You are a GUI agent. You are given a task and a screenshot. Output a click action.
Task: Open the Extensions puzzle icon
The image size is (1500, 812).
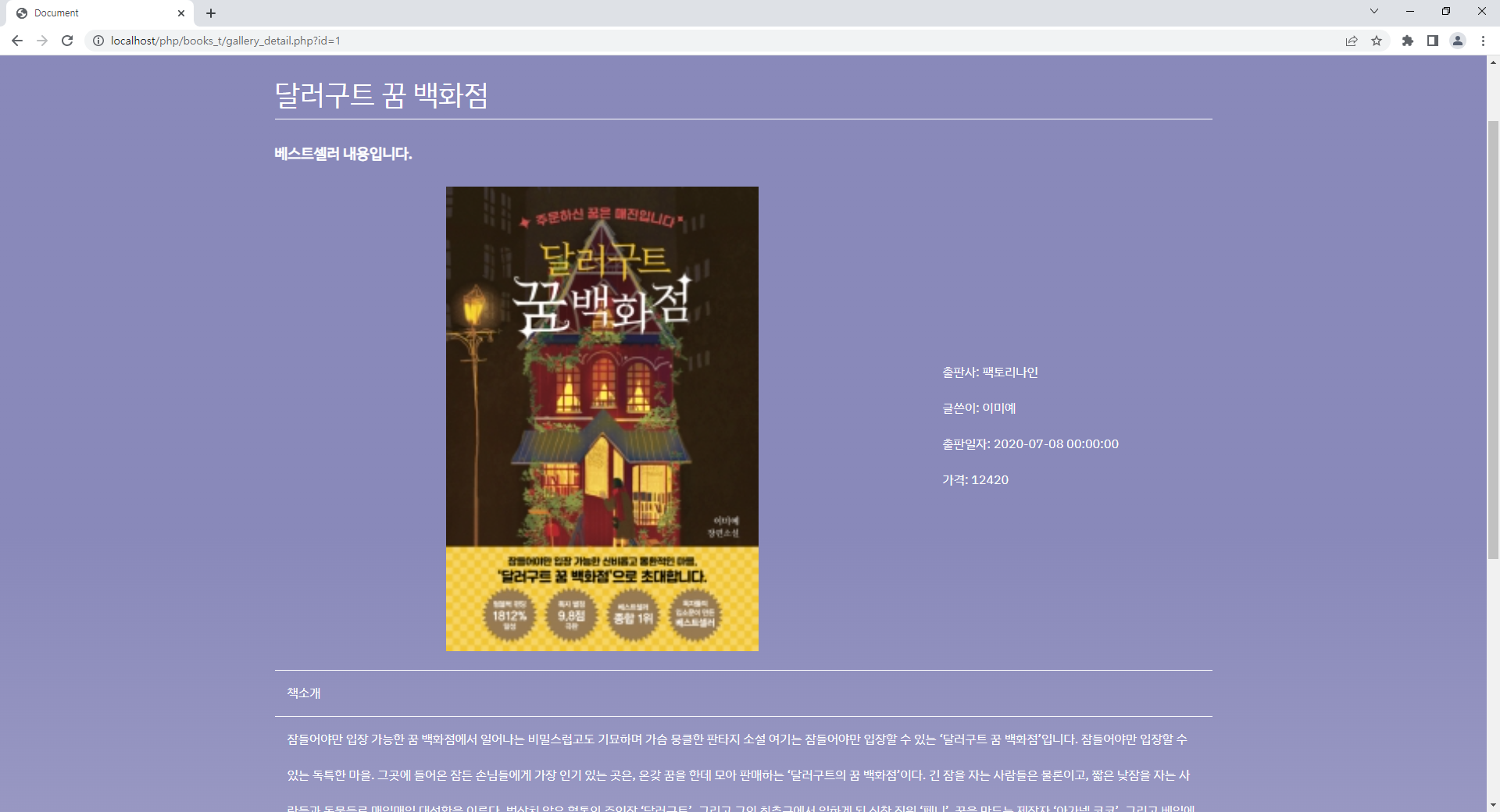pyautogui.click(x=1408, y=41)
